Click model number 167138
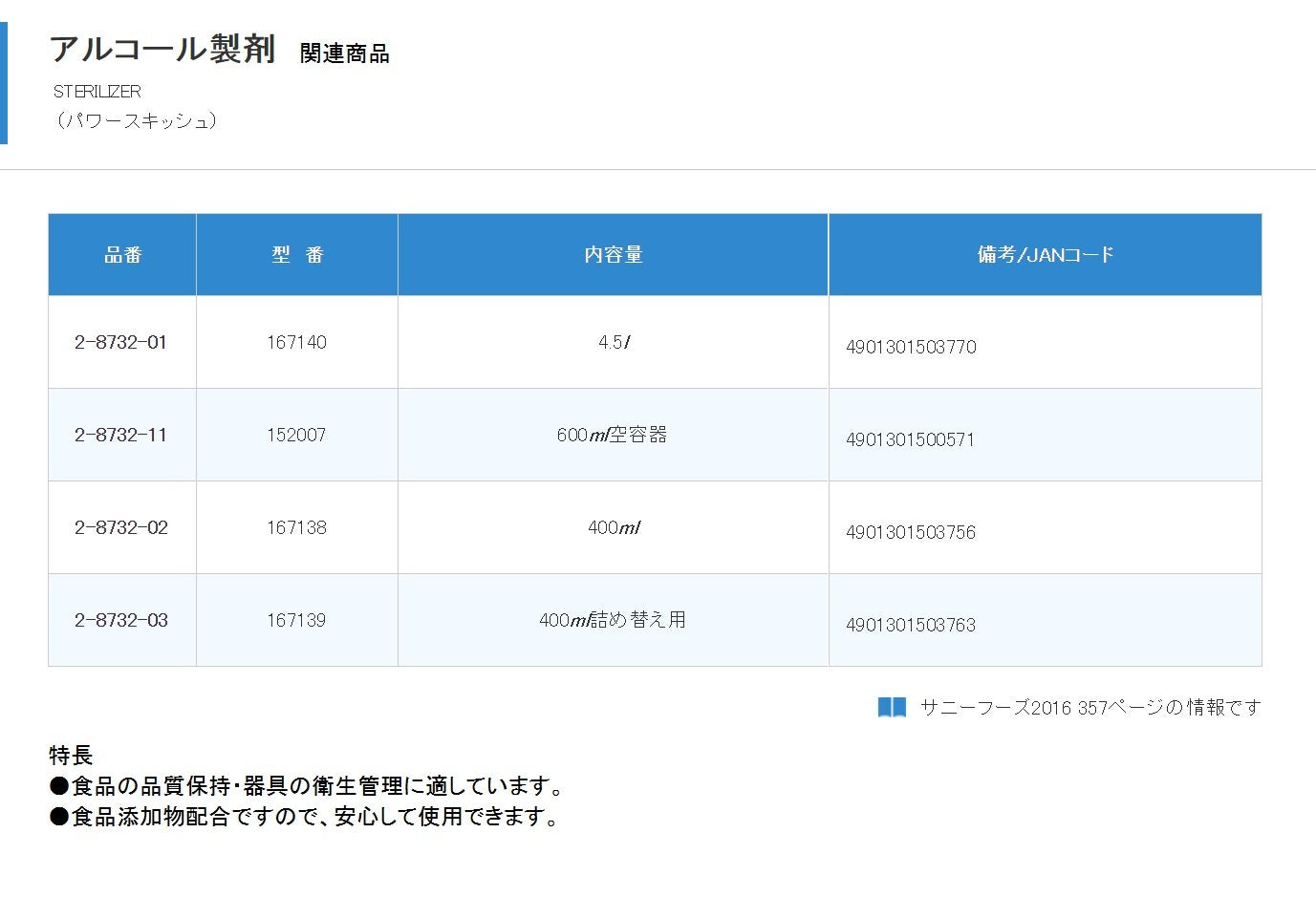This screenshot has width=1316, height=897. [x=296, y=527]
